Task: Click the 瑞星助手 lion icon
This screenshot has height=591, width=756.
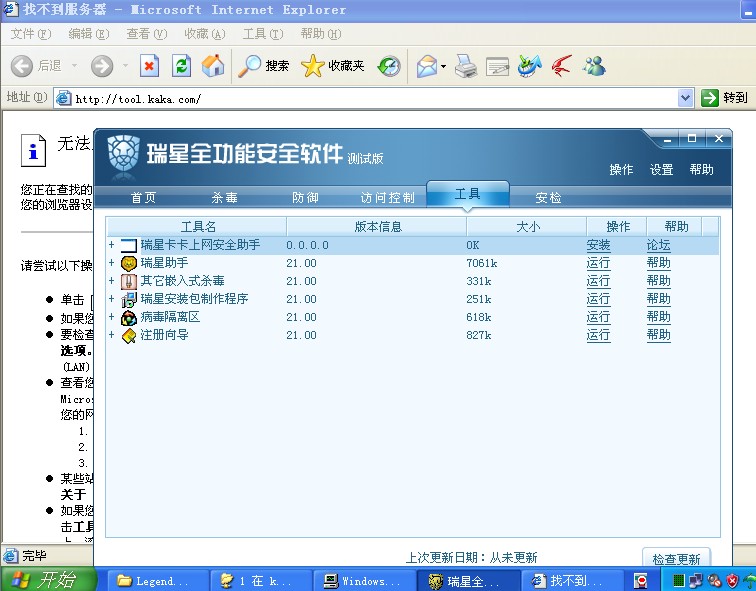Action: 129,263
